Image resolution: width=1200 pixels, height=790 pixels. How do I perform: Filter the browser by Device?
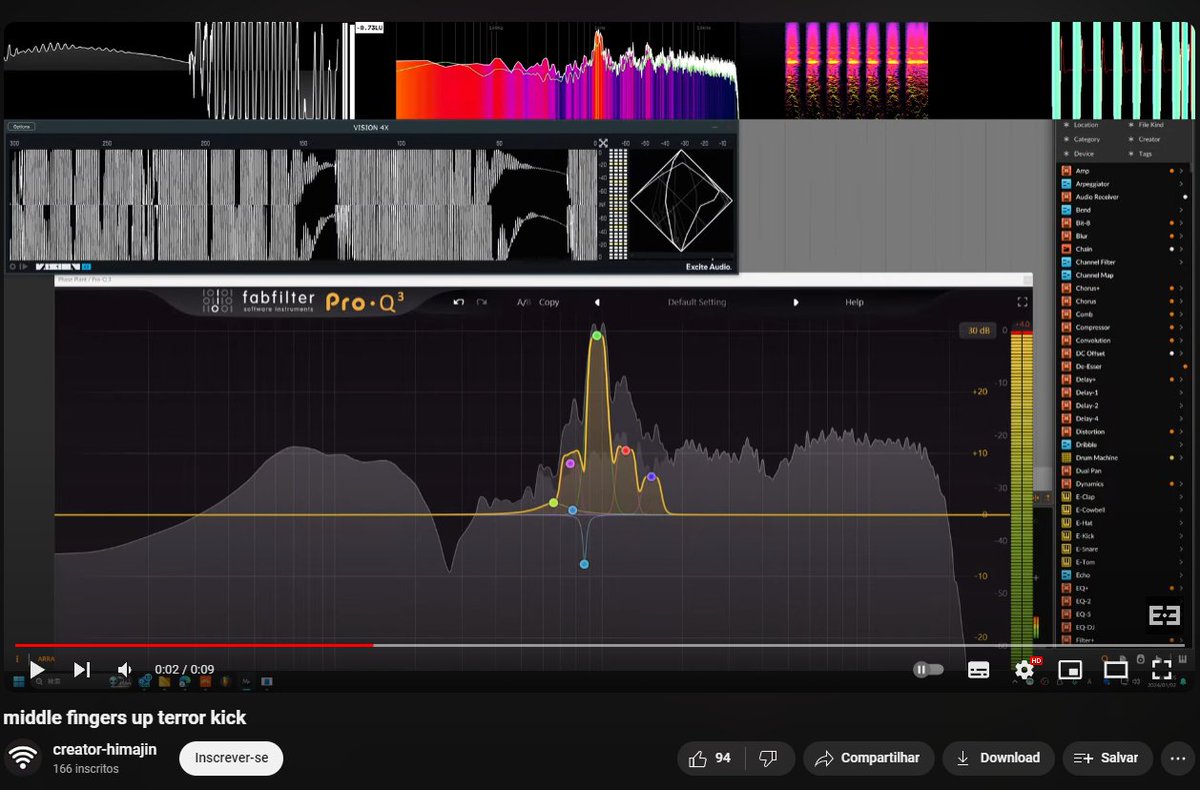coord(1079,154)
